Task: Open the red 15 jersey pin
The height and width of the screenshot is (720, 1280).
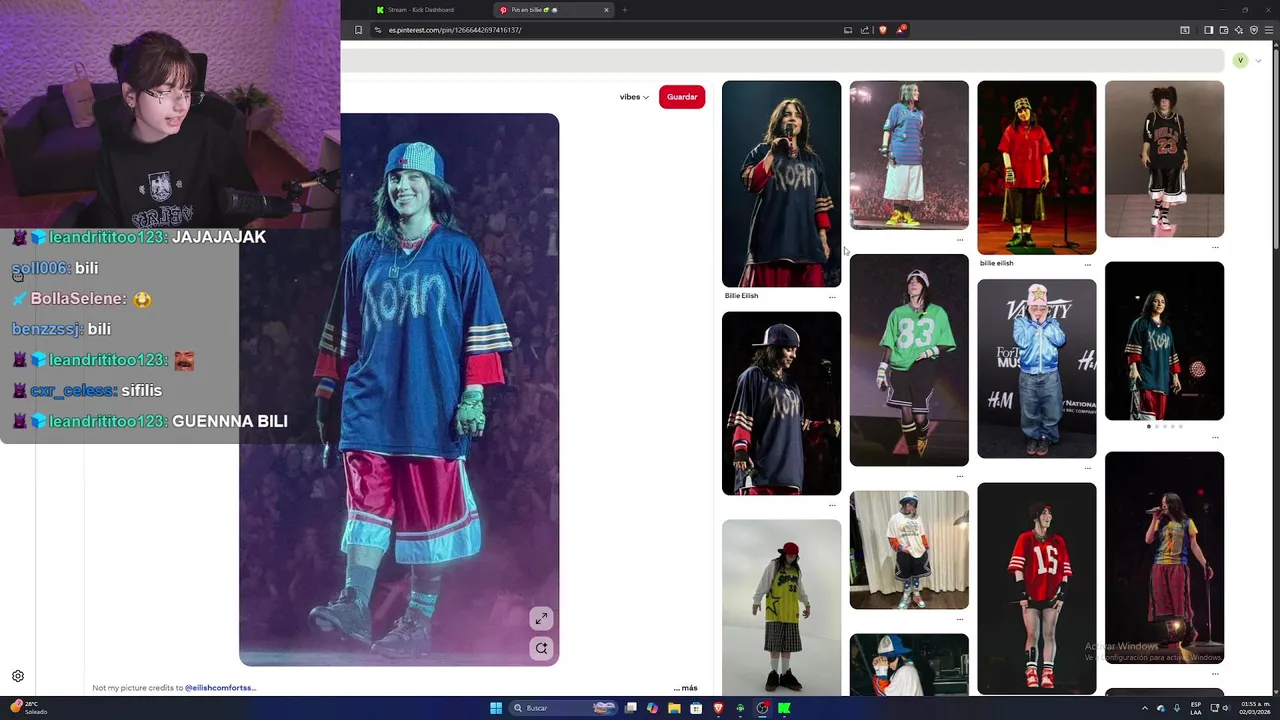Action: coord(1036,588)
